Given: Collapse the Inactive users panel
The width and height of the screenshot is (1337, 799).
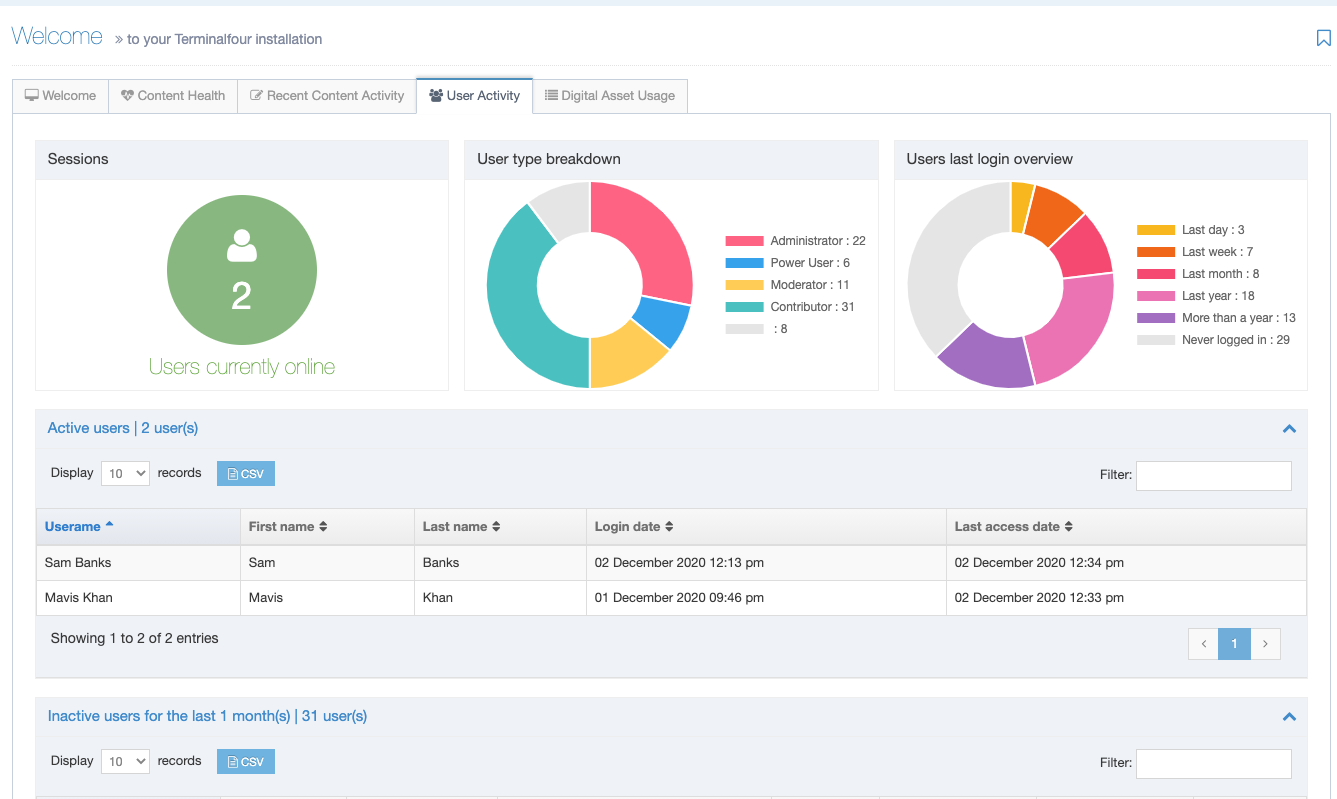Looking at the screenshot, I should click(x=1289, y=717).
